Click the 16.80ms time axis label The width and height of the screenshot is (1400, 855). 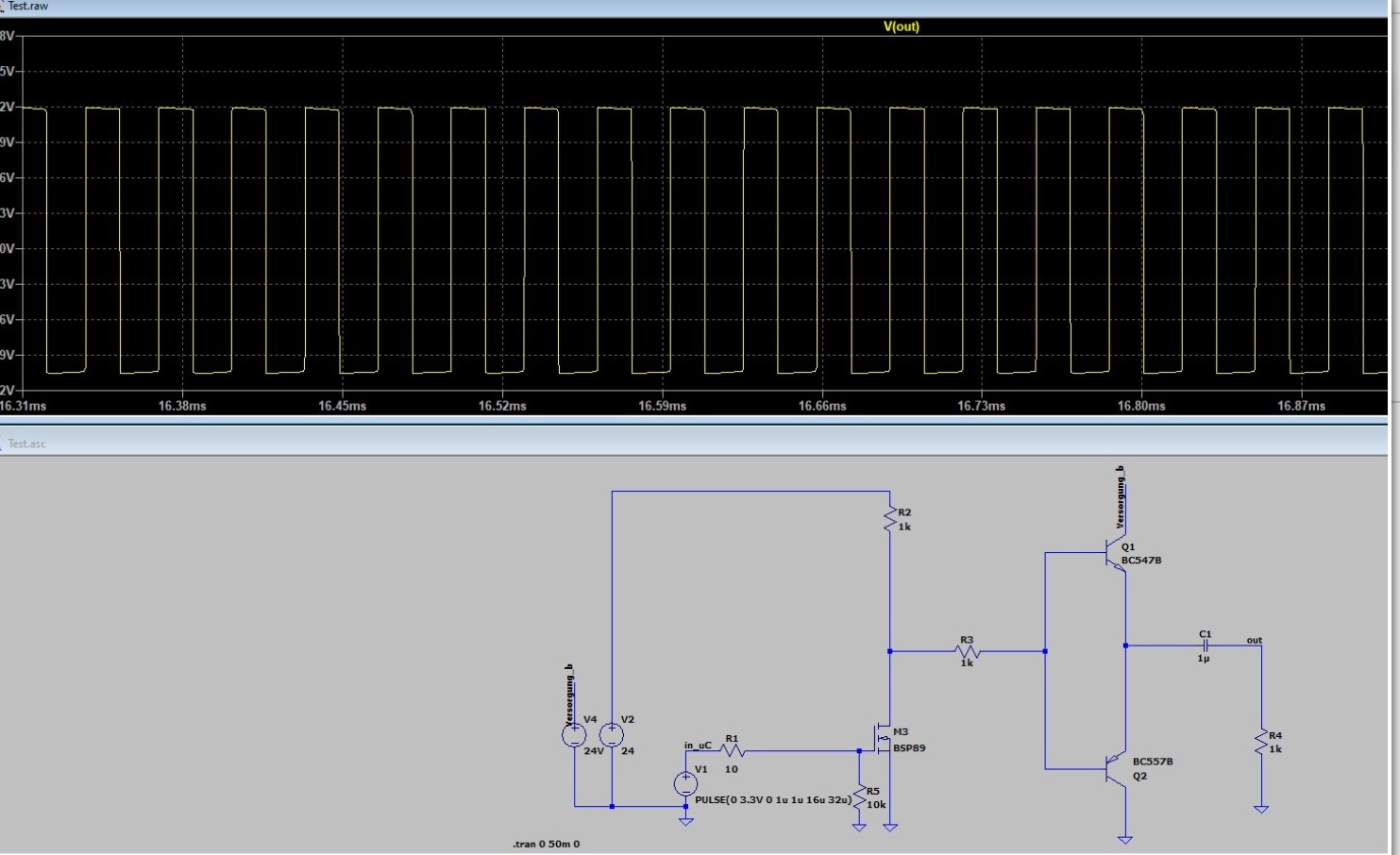click(1141, 406)
